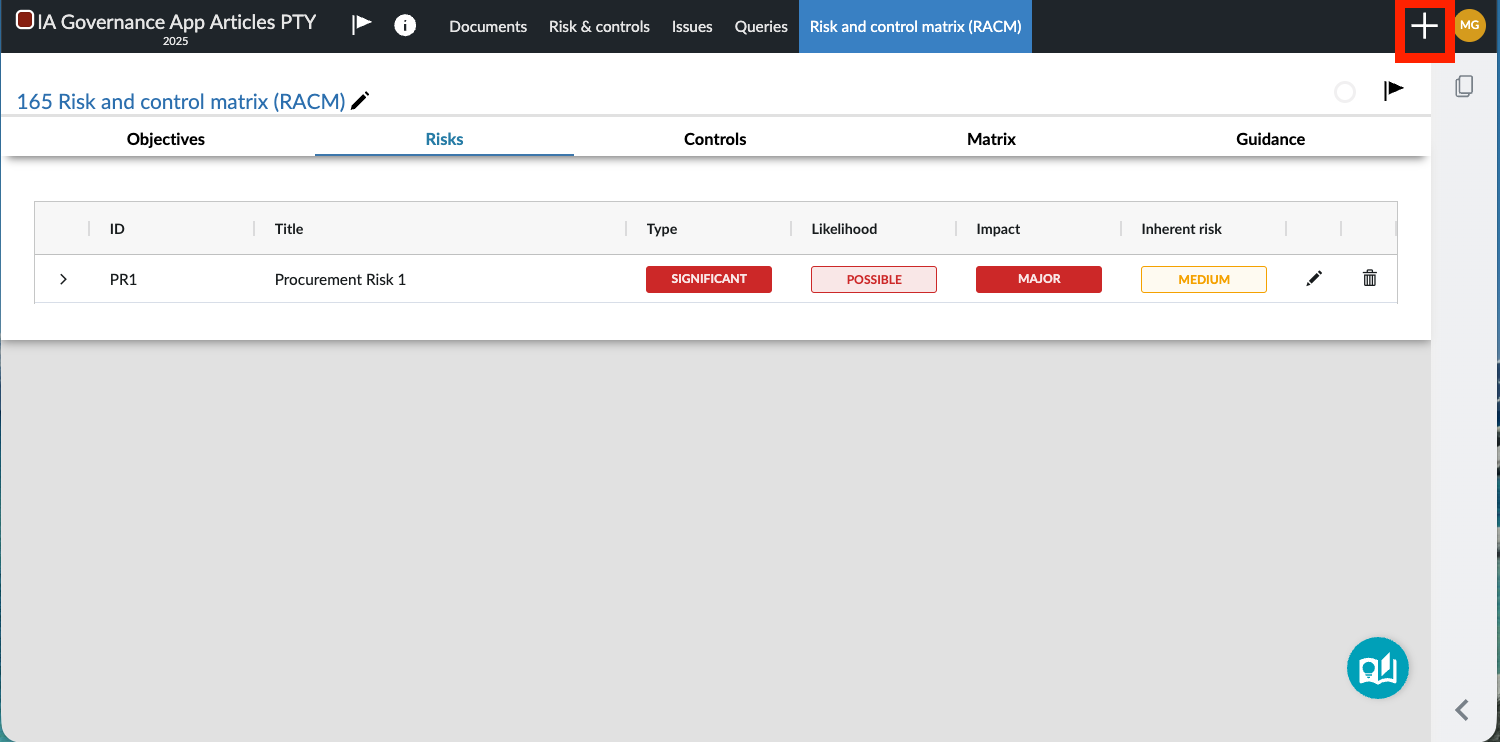This screenshot has height=742, width=1500.
Task: Click the plus add icon in top bar
Action: coord(1424,26)
